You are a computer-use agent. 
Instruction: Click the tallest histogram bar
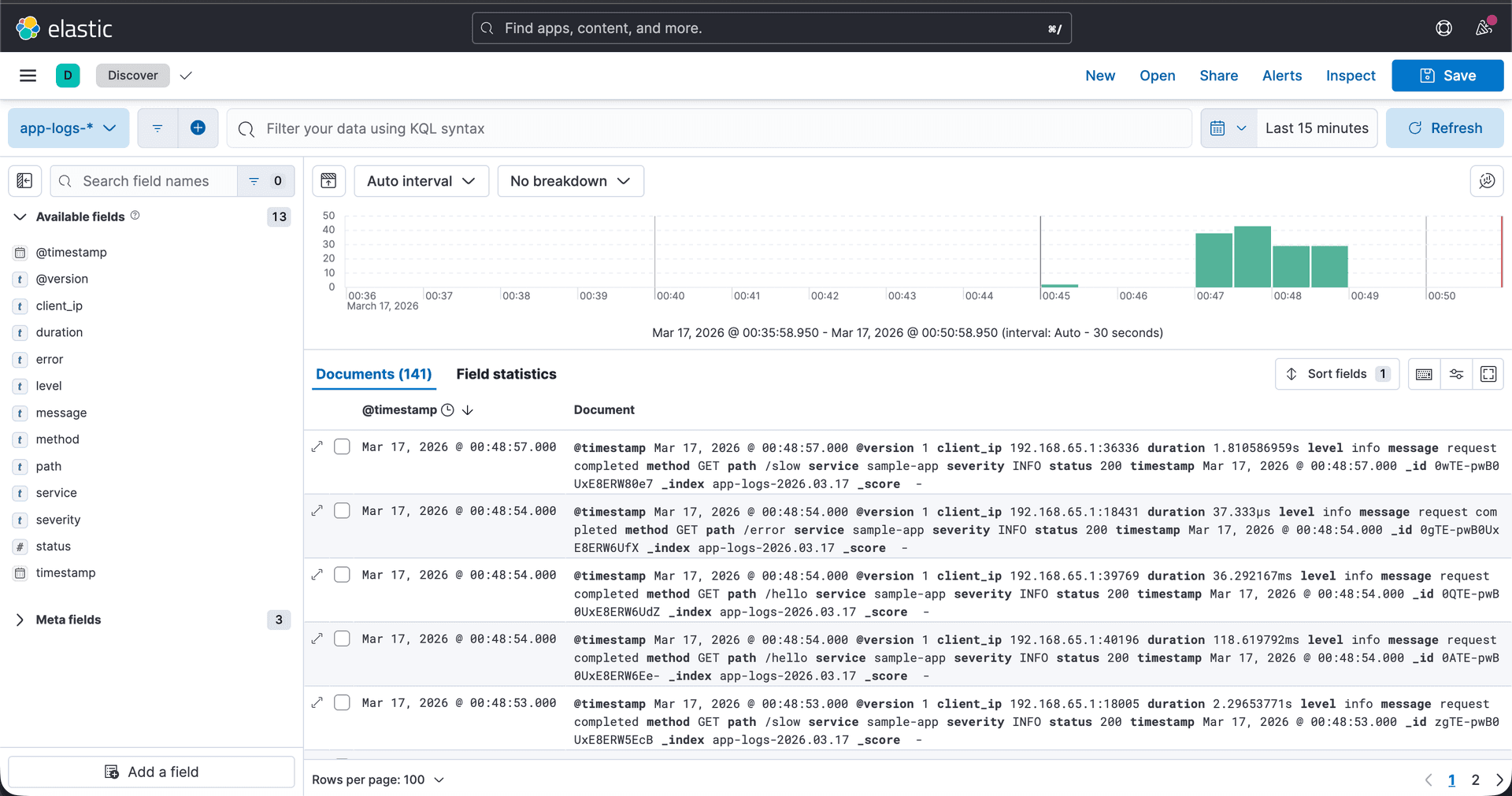(x=1252, y=257)
